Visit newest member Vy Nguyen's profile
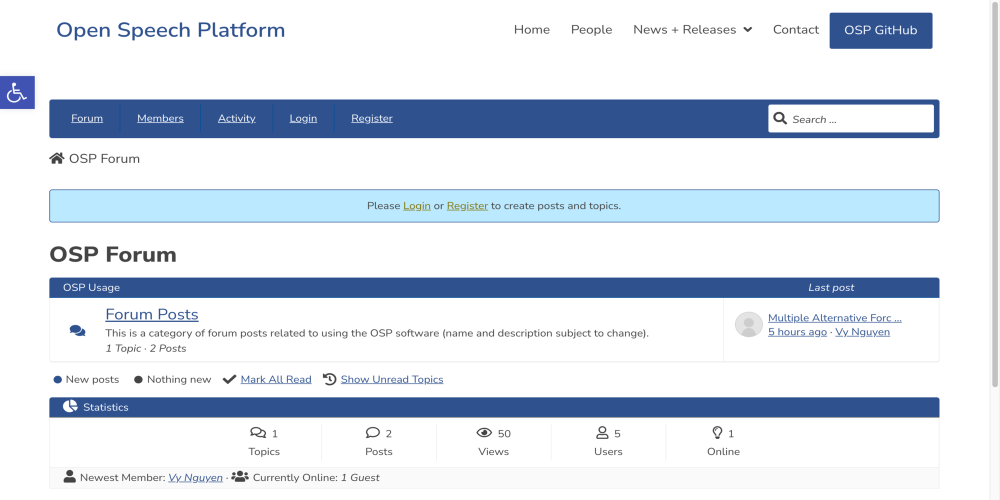 (x=195, y=478)
